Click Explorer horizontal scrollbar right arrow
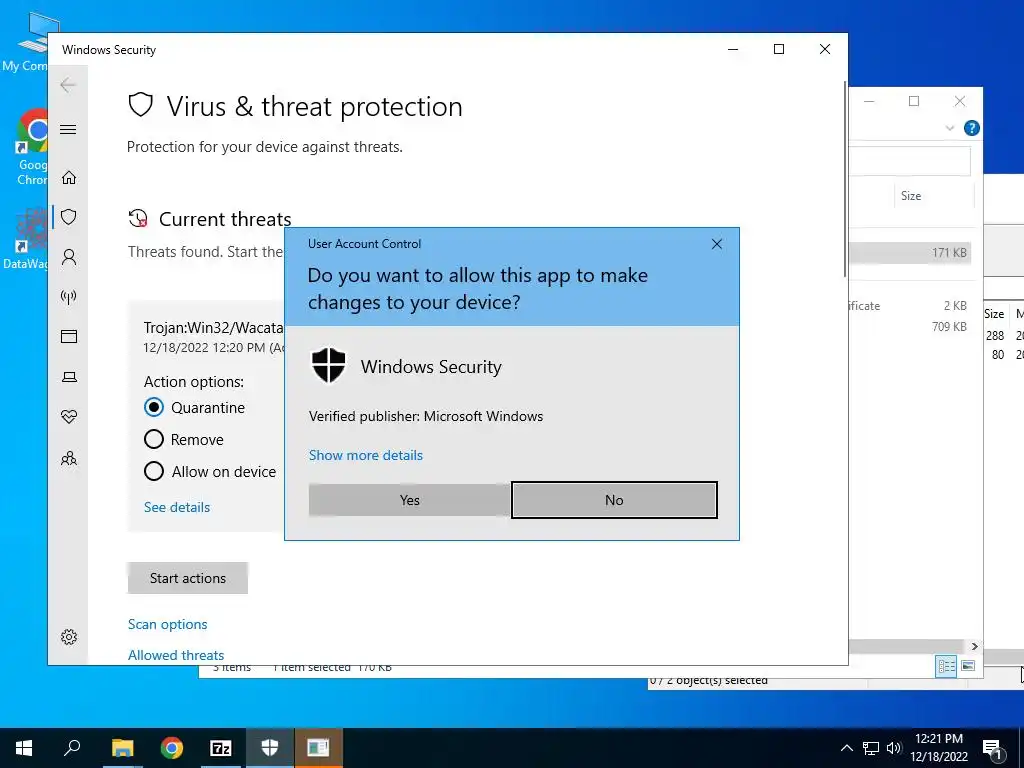This screenshot has height=768, width=1024. point(974,646)
